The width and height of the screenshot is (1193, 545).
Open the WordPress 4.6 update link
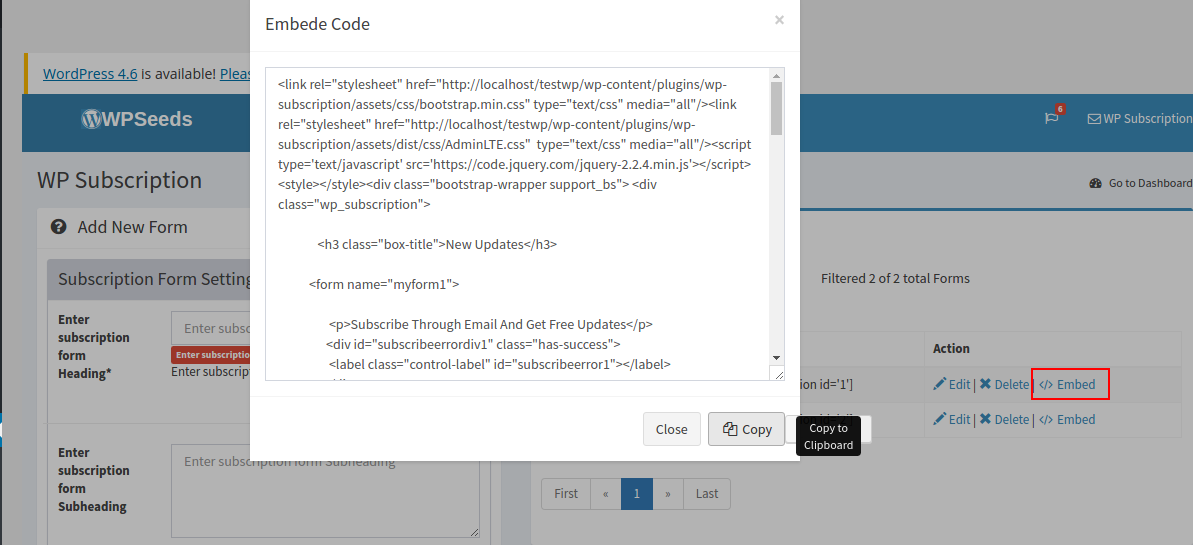(x=90, y=74)
